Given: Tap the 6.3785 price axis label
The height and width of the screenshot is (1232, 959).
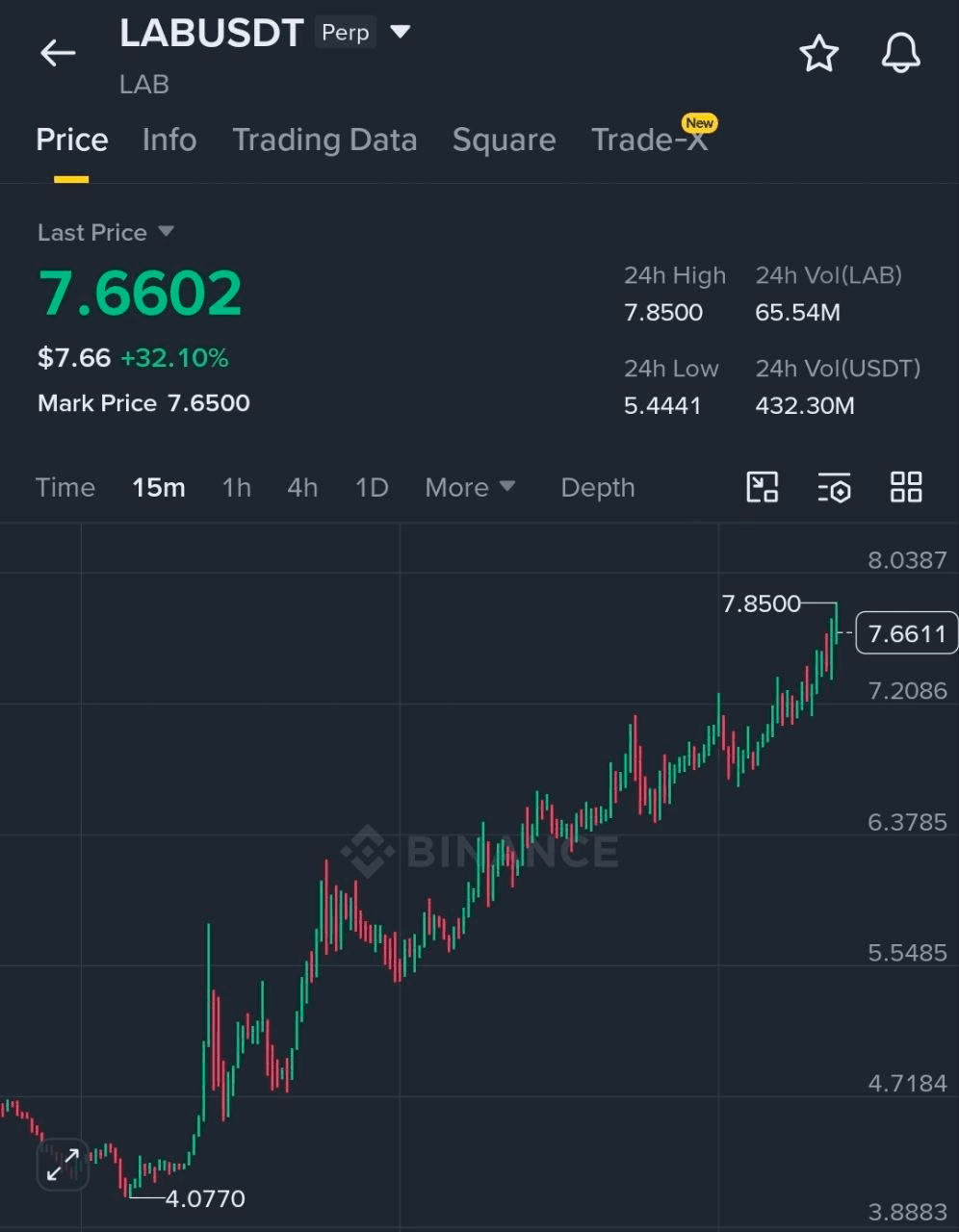Looking at the screenshot, I should point(907,822).
